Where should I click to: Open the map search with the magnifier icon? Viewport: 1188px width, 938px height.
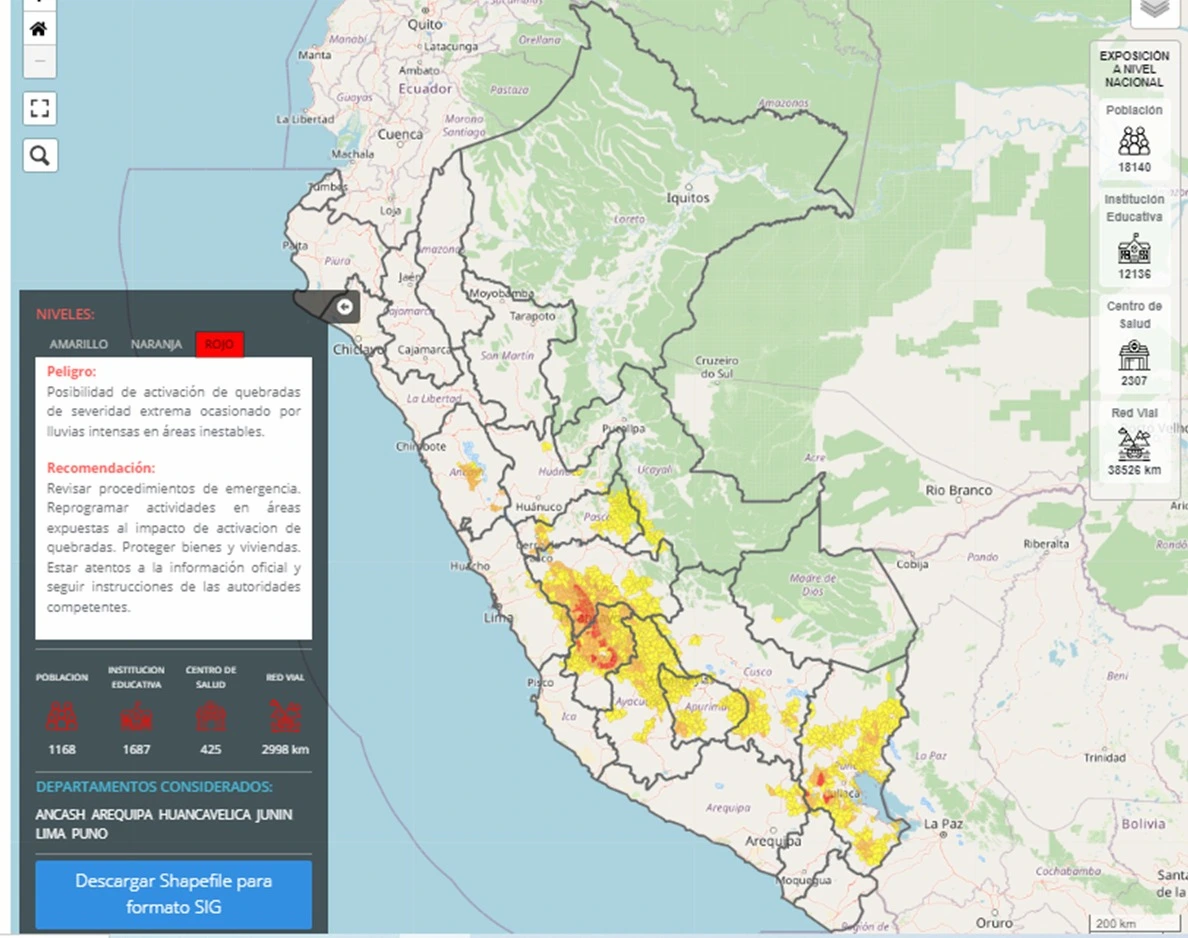pyautogui.click(x=39, y=155)
